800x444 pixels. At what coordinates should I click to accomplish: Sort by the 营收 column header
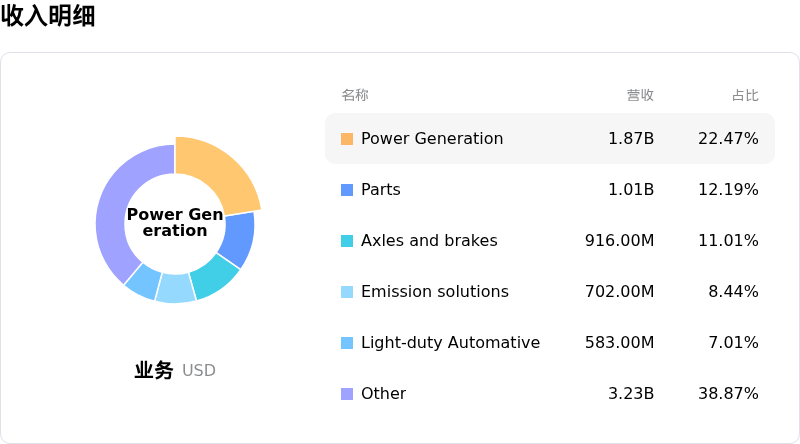tap(640, 95)
